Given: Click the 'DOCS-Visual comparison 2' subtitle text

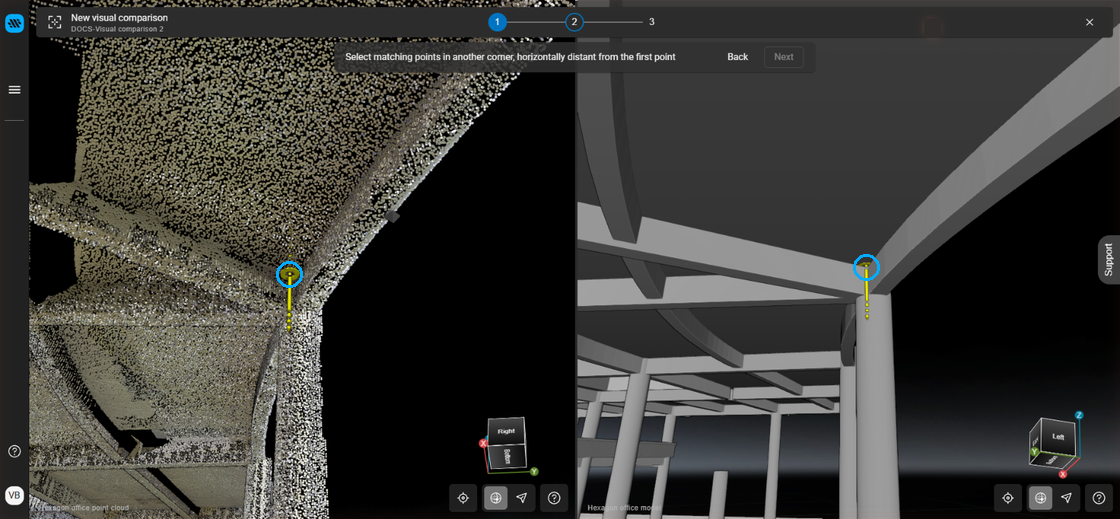Looking at the screenshot, I should 117,29.
